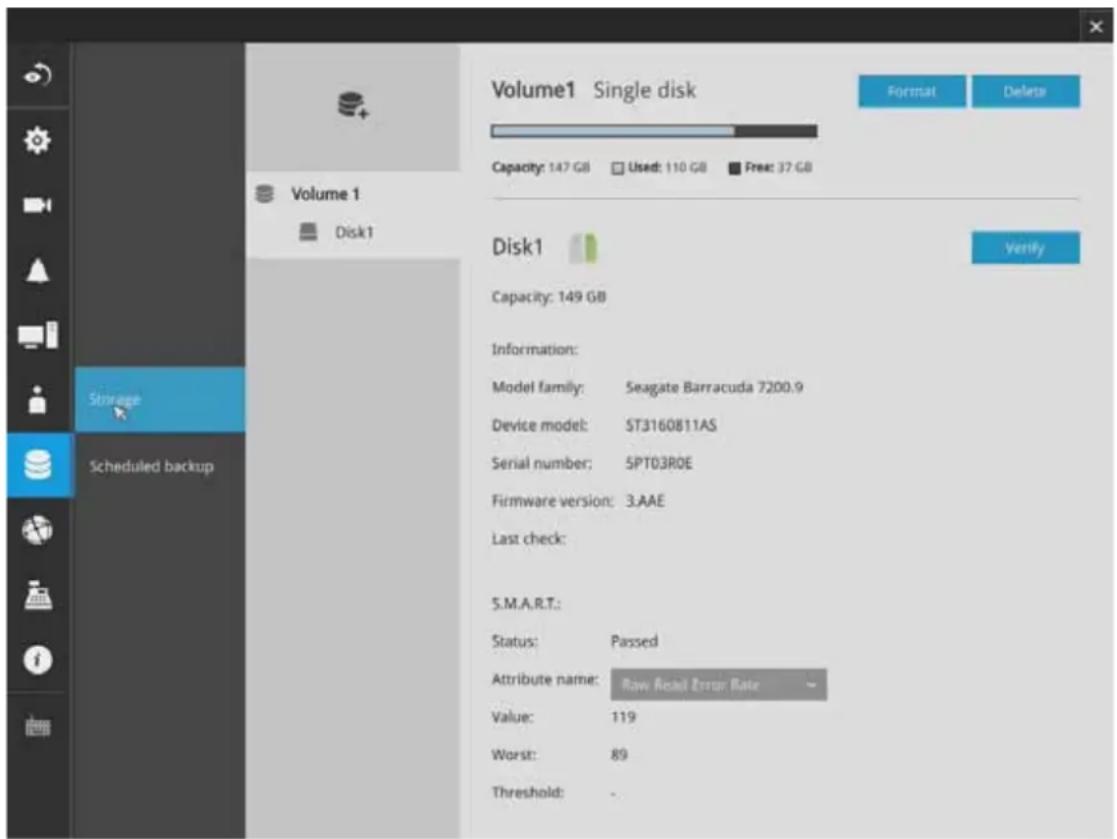Click the Delete volume button
The width and height of the screenshot is (1117, 839).
click(1025, 92)
